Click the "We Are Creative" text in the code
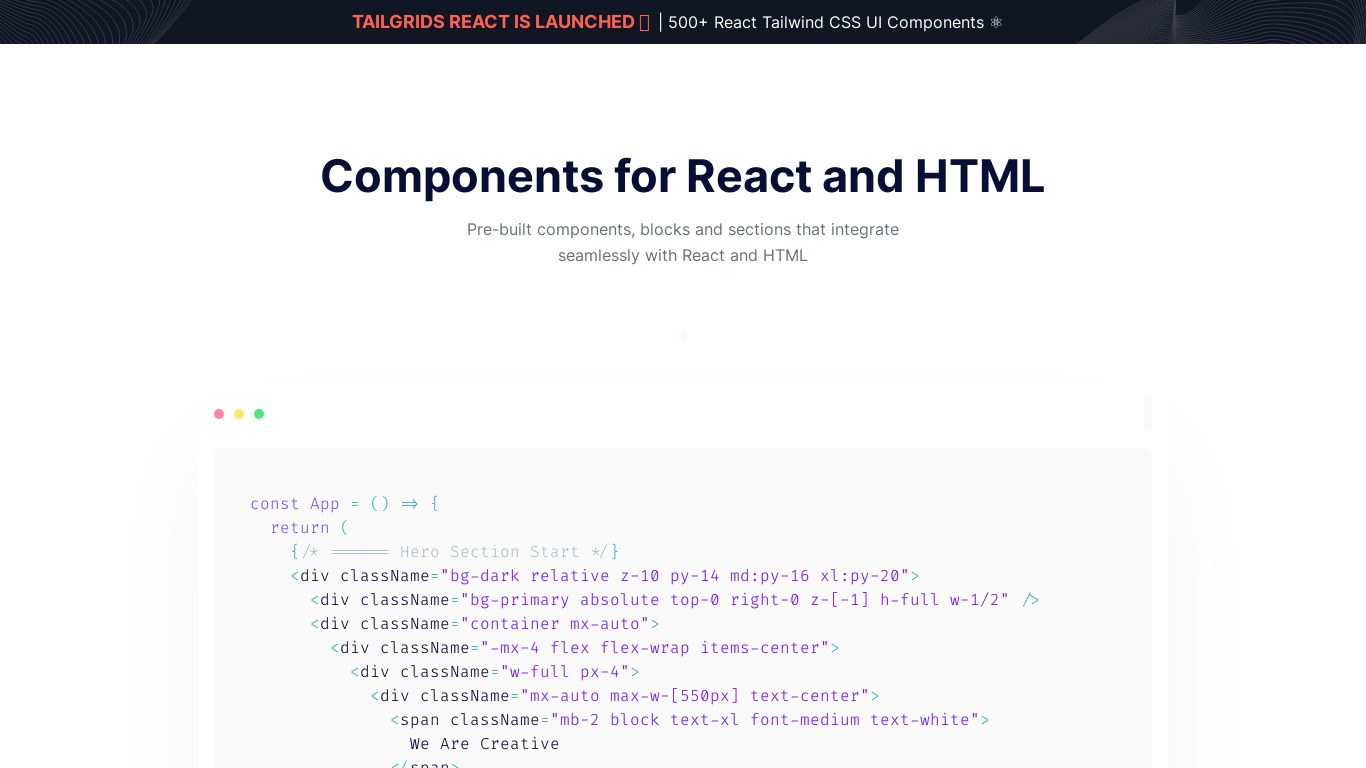 click(x=485, y=744)
